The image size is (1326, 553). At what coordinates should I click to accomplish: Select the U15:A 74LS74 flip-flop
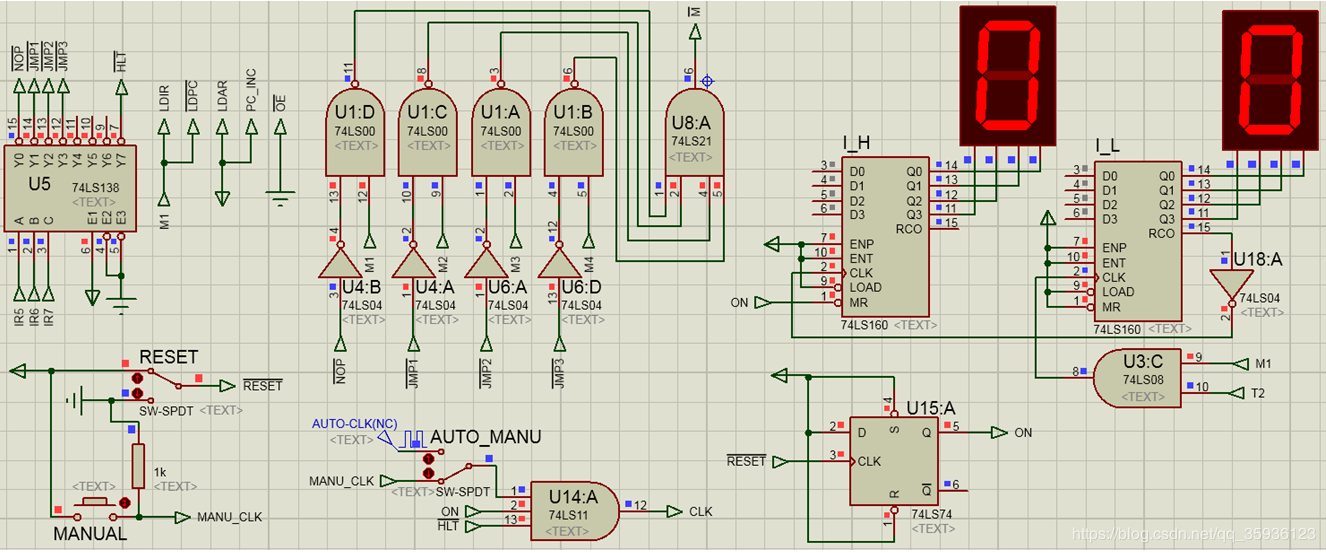tap(892, 461)
